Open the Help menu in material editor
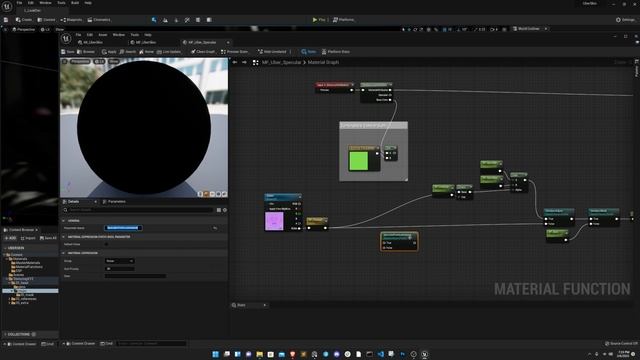This screenshot has width=640, height=360. [148, 35]
